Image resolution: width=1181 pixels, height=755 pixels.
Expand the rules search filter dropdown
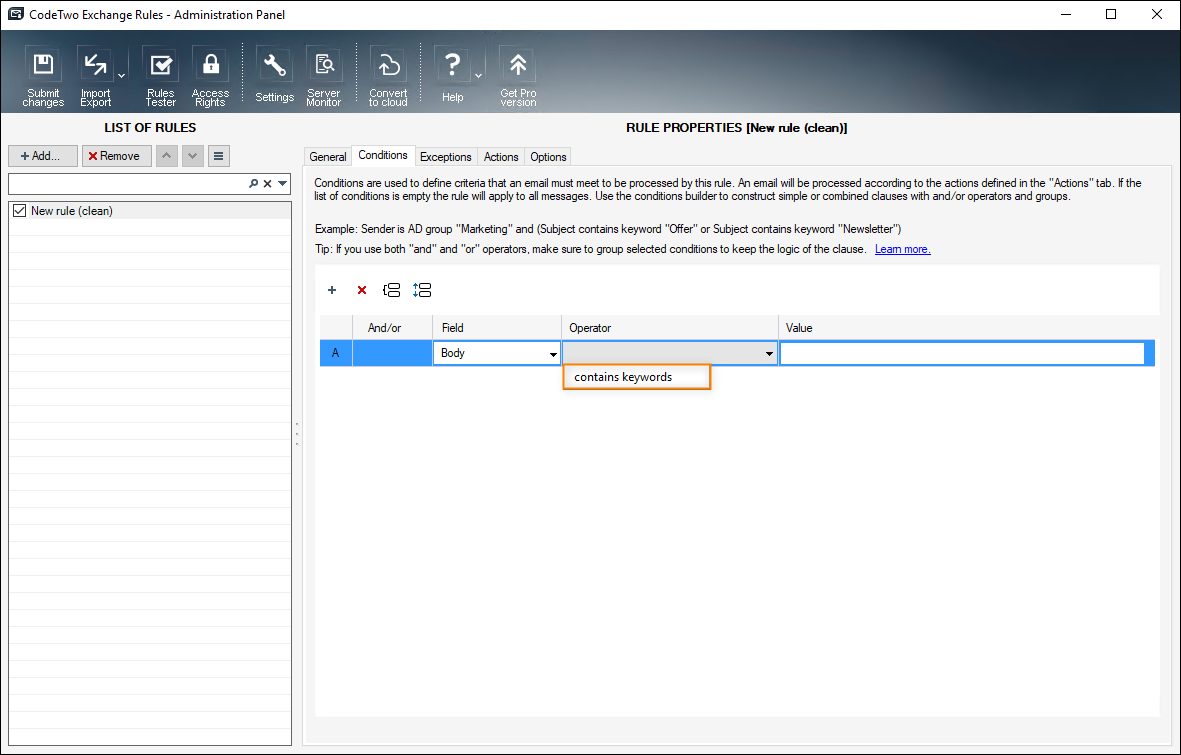click(x=282, y=183)
